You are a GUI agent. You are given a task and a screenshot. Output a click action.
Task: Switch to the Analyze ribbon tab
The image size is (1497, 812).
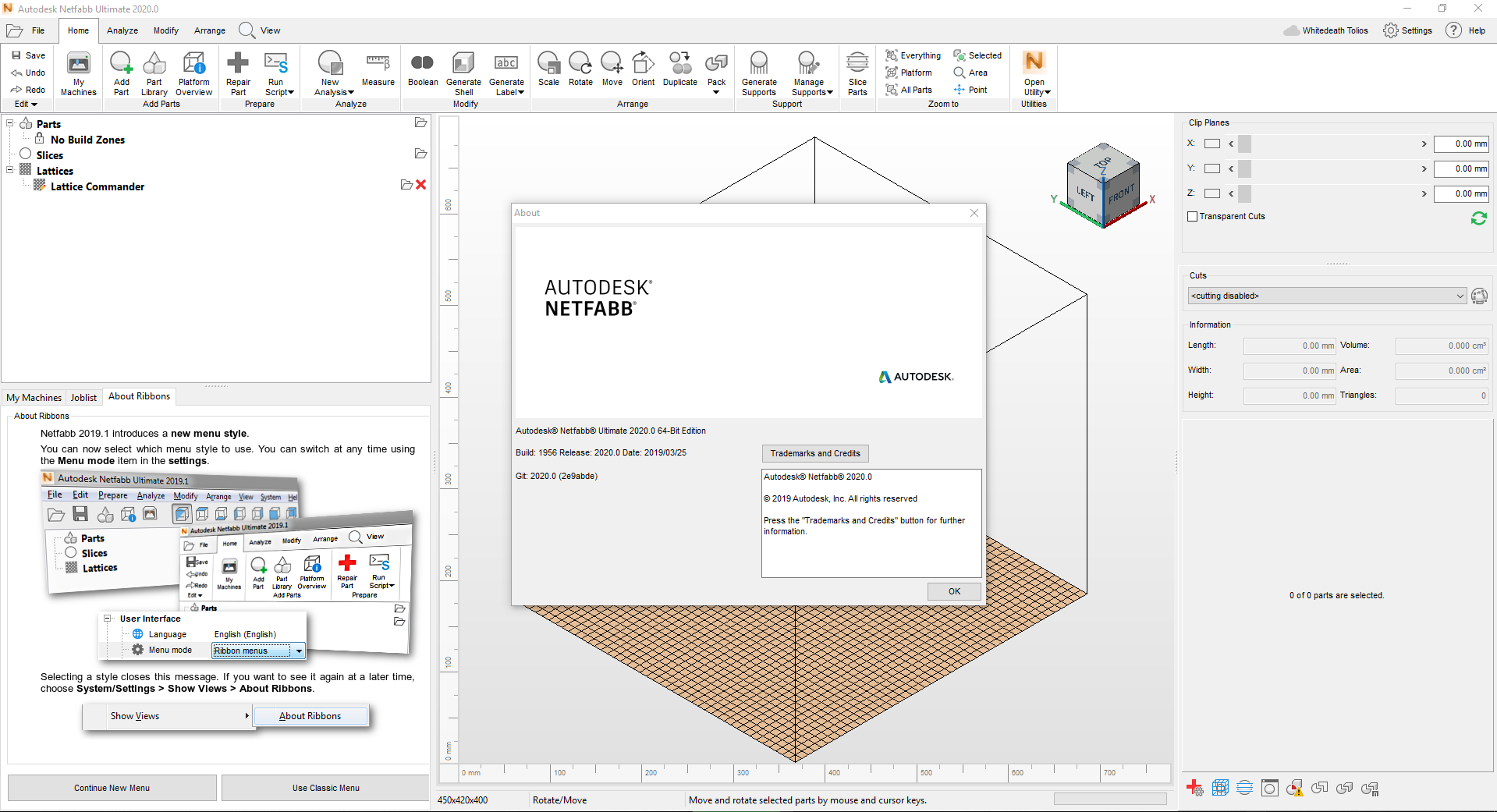coord(122,30)
